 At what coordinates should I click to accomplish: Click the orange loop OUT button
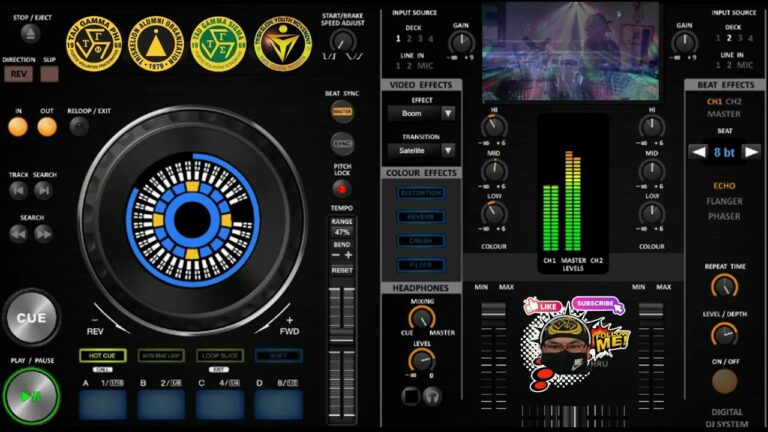47,127
